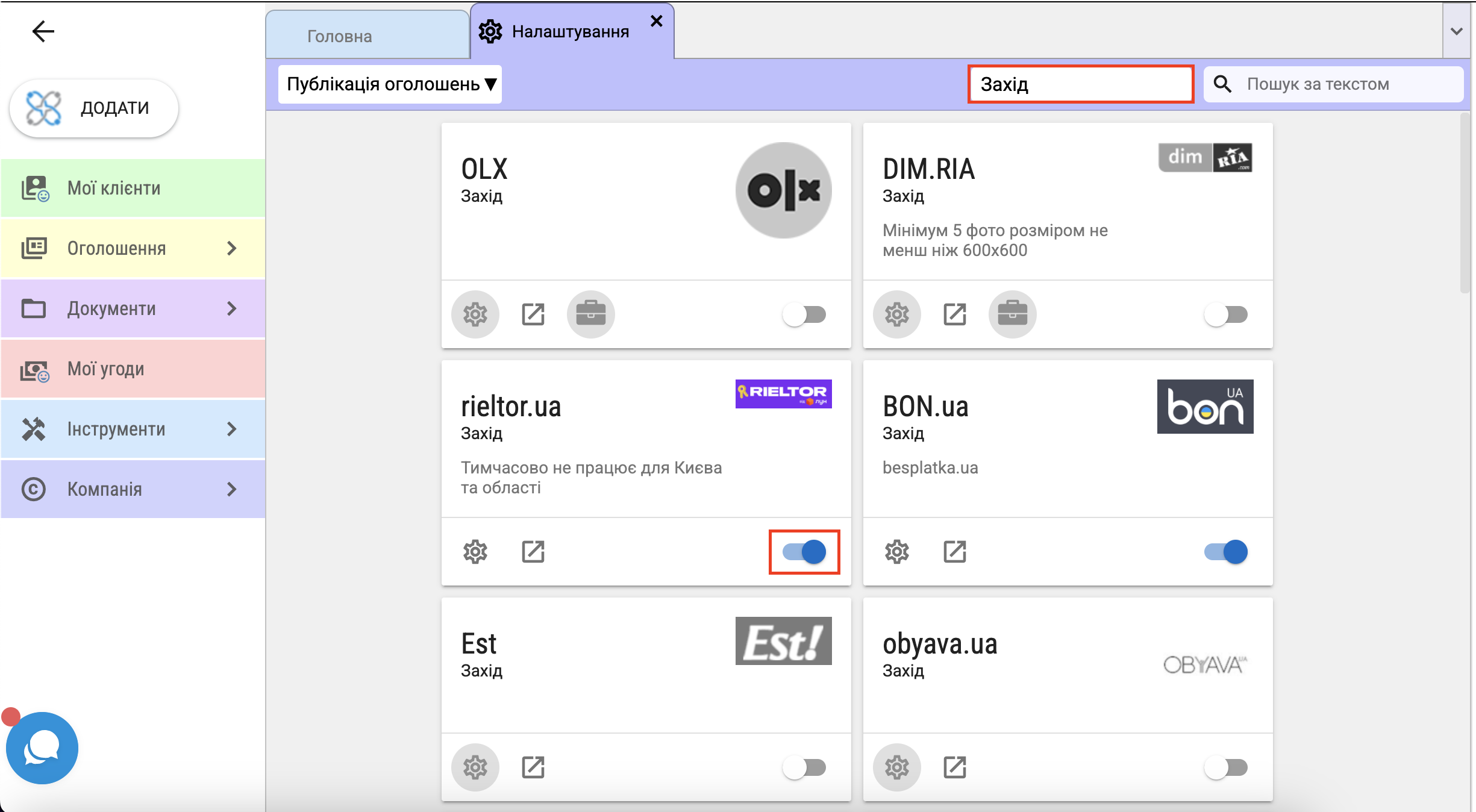Open the chat support bubble

point(42,748)
